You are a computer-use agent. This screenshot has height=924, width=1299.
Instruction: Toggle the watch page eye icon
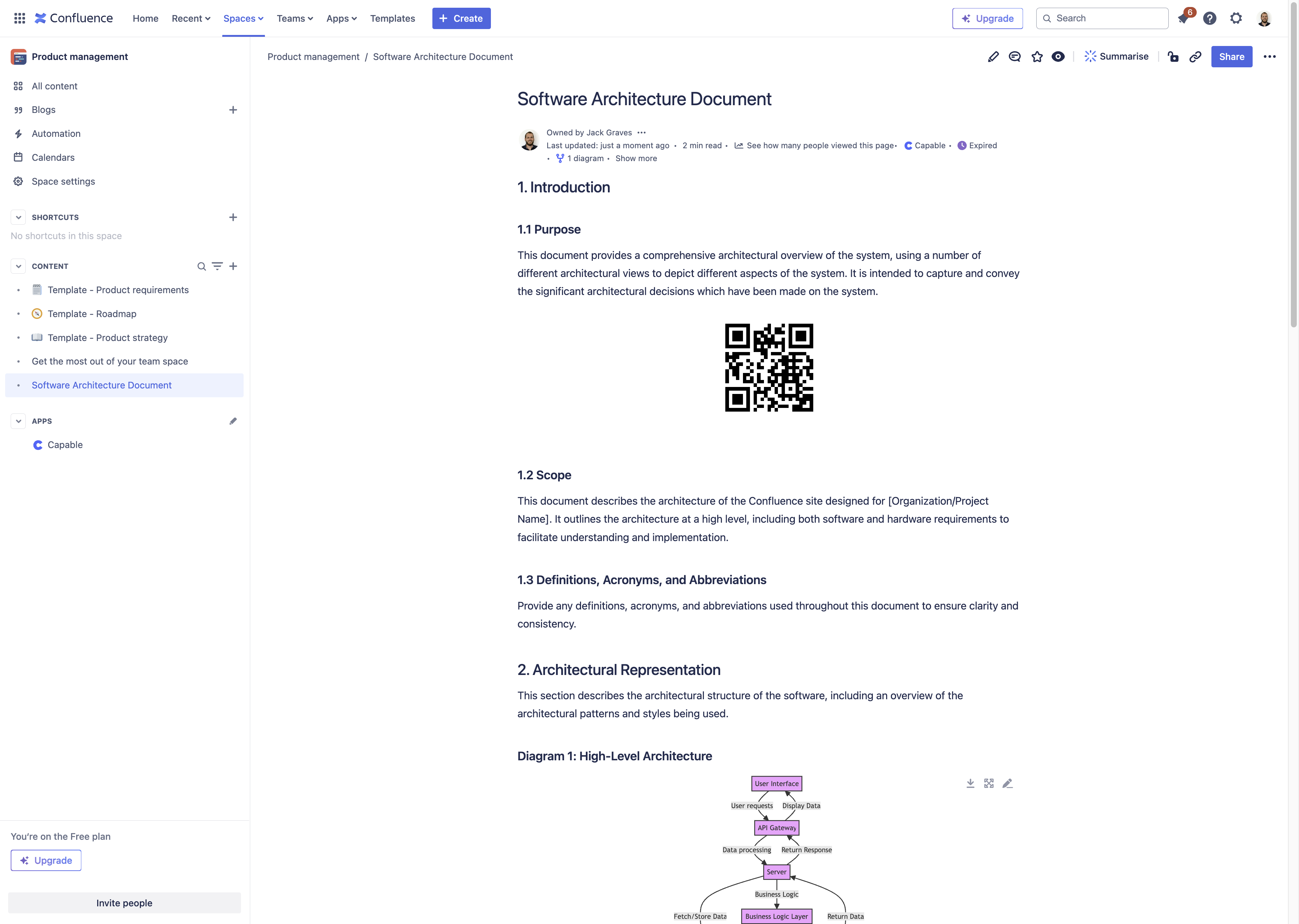(1058, 56)
